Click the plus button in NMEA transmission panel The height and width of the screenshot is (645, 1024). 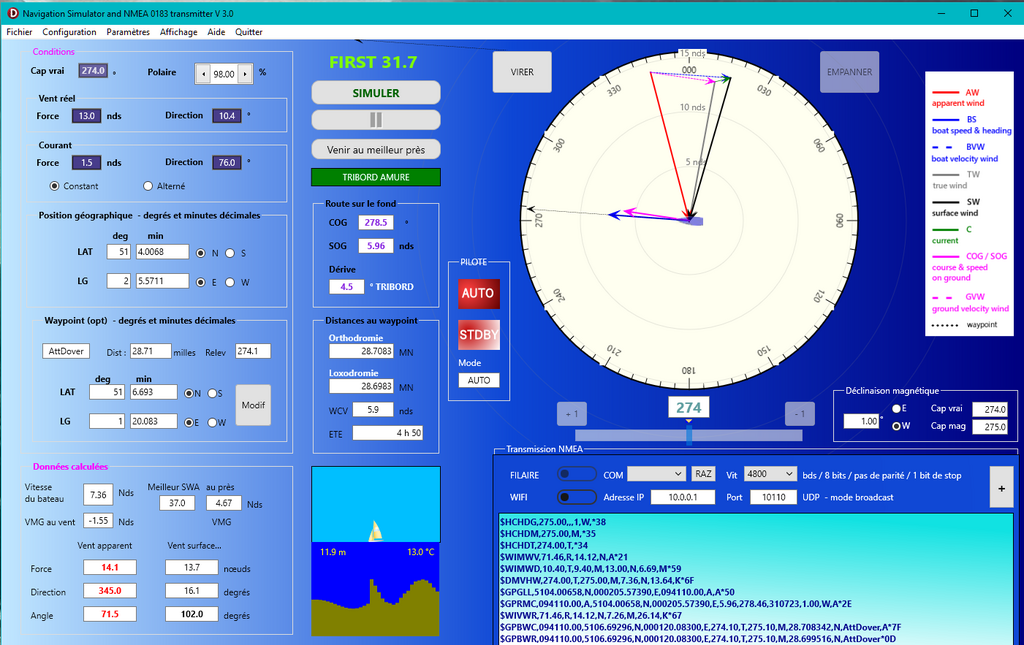point(1001,488)
